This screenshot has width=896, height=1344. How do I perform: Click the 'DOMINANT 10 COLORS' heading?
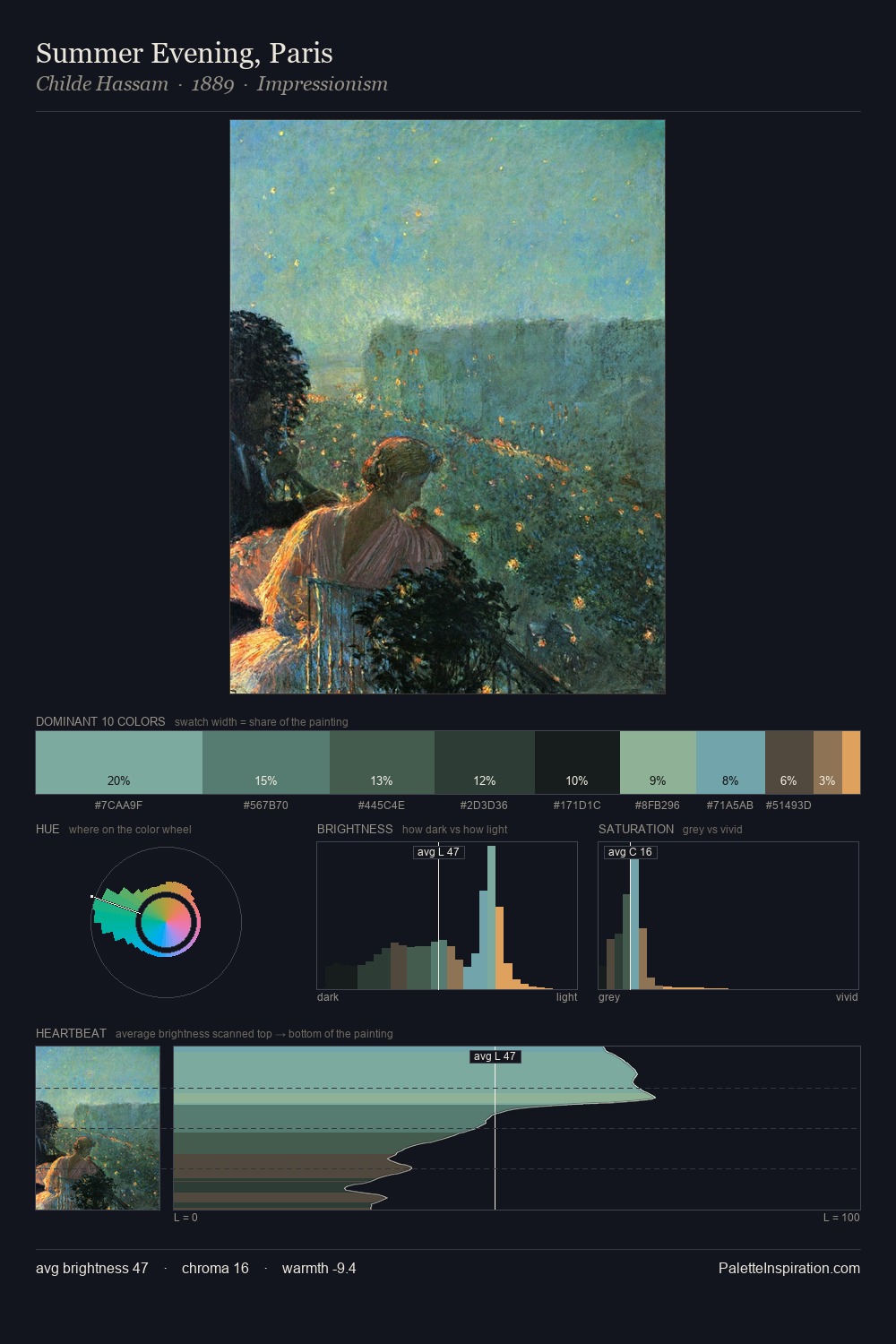[100, 721]
